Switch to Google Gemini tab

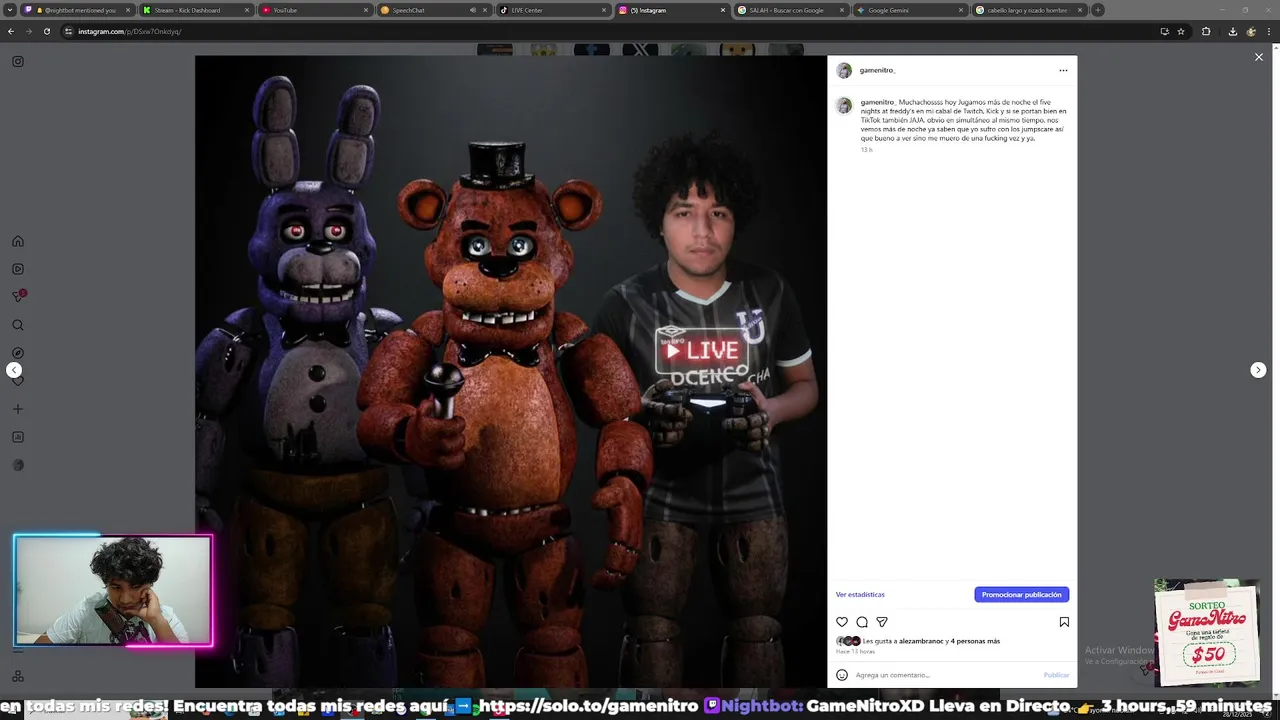[909, 10]
